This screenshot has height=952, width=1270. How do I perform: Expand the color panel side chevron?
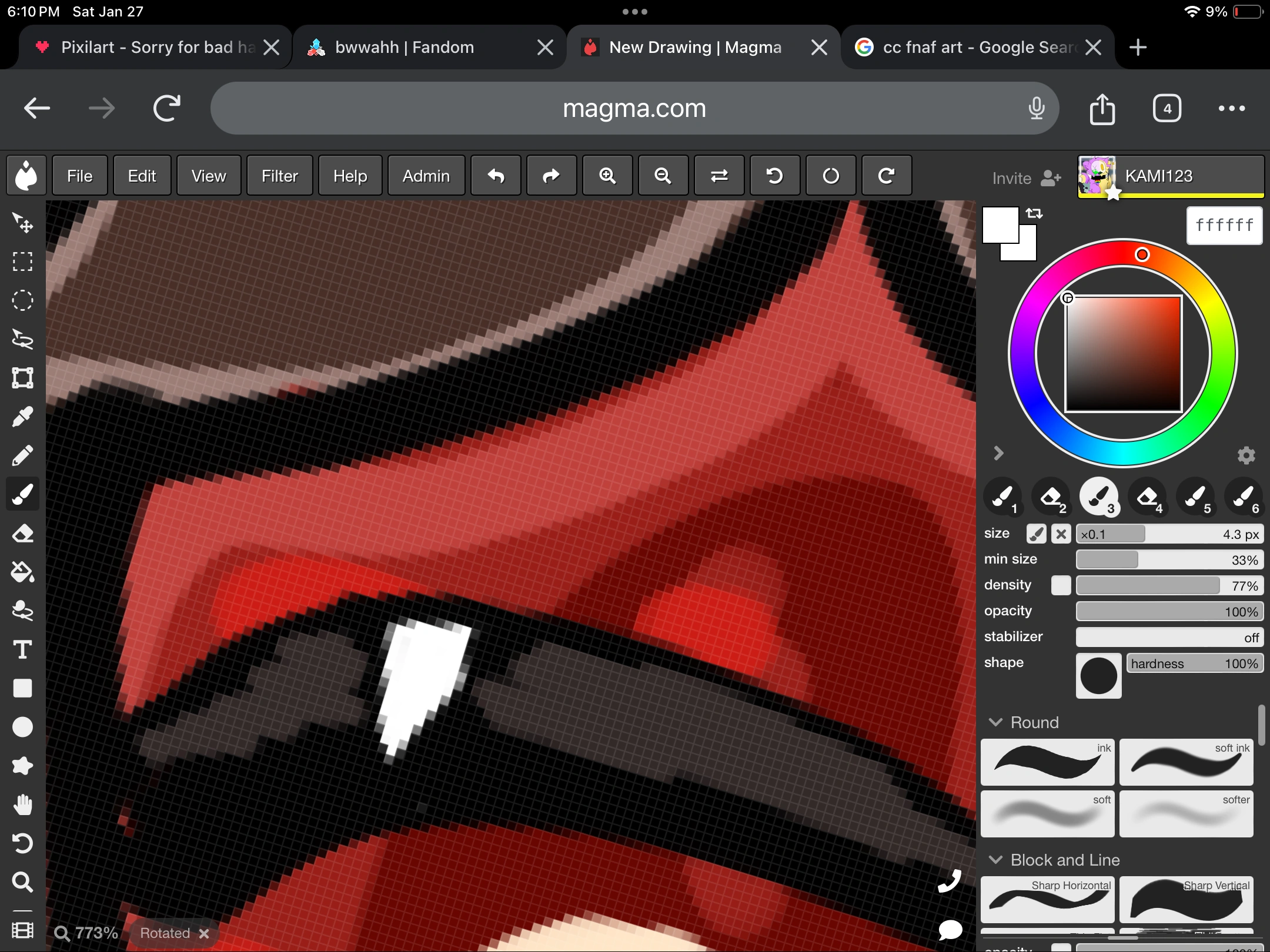point(998,452)
